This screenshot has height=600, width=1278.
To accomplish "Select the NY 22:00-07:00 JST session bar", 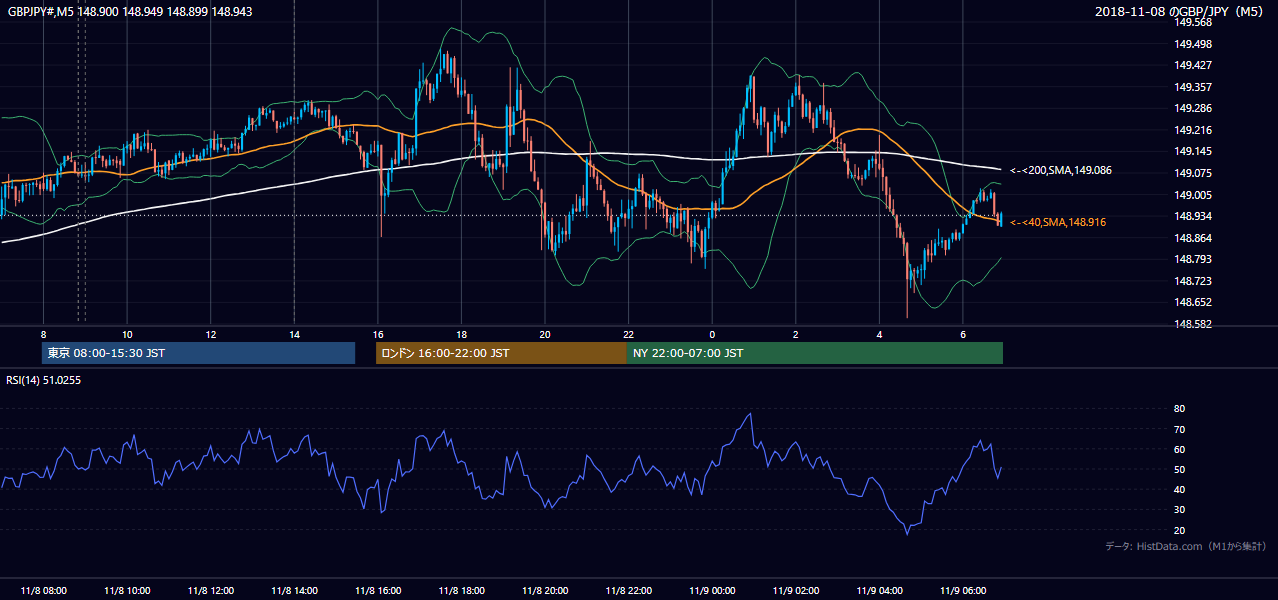I will 815,353.
